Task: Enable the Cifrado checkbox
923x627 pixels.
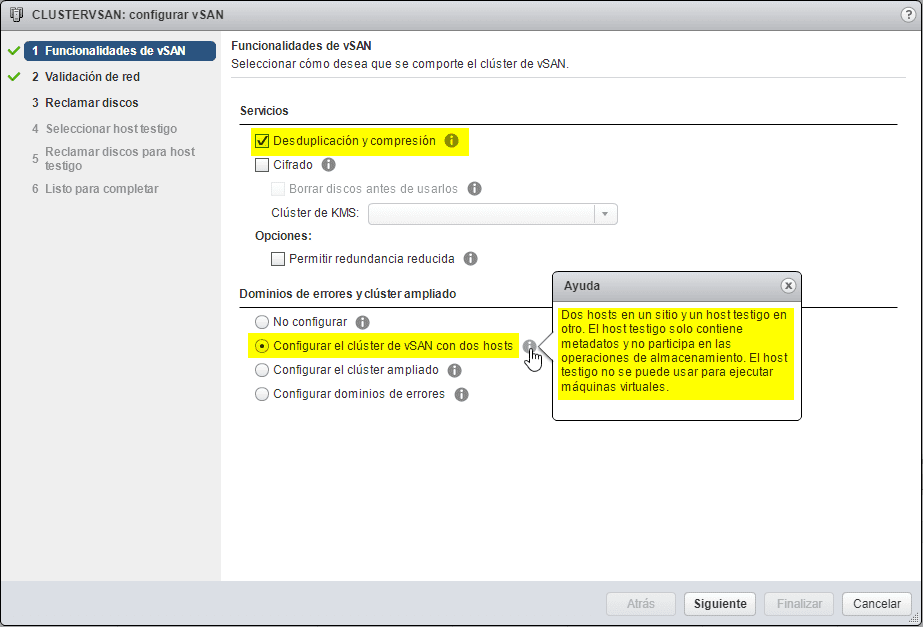Action: point(262,165)
